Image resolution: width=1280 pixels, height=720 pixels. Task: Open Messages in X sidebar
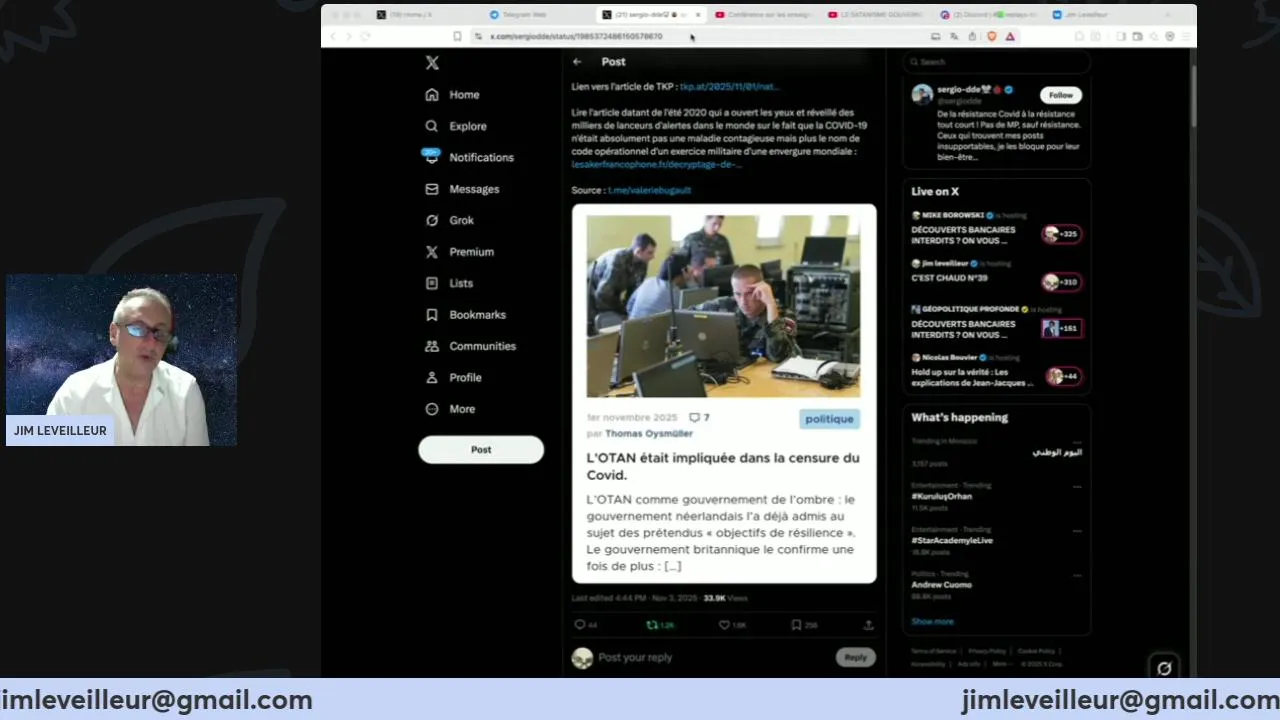click(462, 189)
